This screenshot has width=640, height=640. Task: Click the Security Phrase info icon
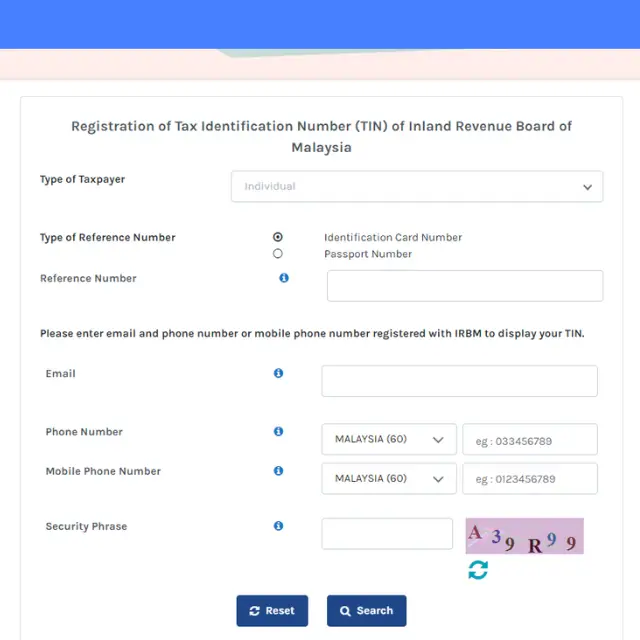[x=278, y=526]
